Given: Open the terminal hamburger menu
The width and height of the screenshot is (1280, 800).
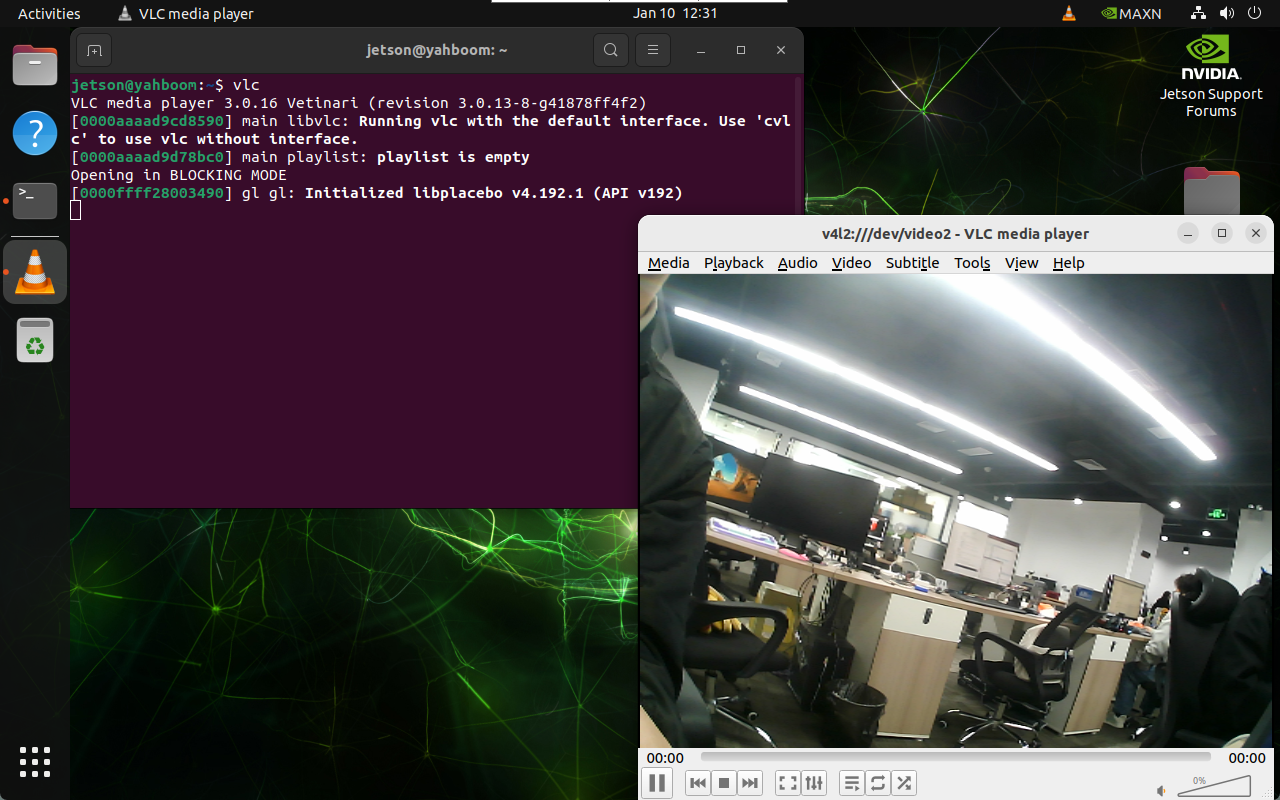Looking at the screenshot, I should pyautogui.click(x=653, y=50).
